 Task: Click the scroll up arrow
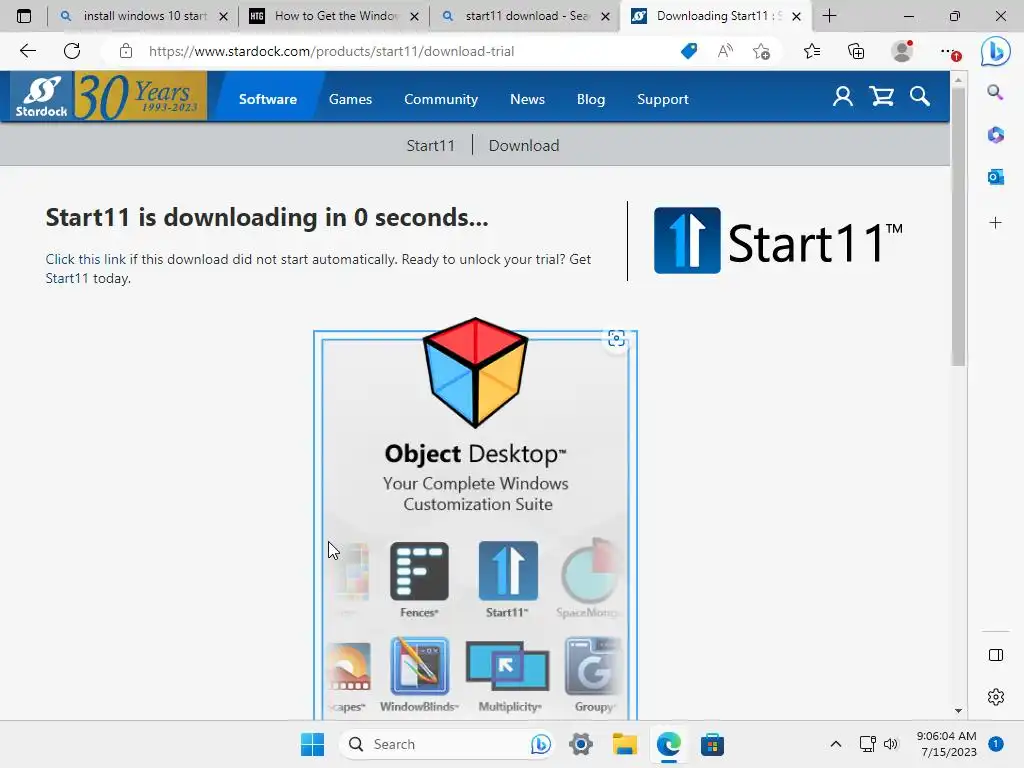point(958,80)
